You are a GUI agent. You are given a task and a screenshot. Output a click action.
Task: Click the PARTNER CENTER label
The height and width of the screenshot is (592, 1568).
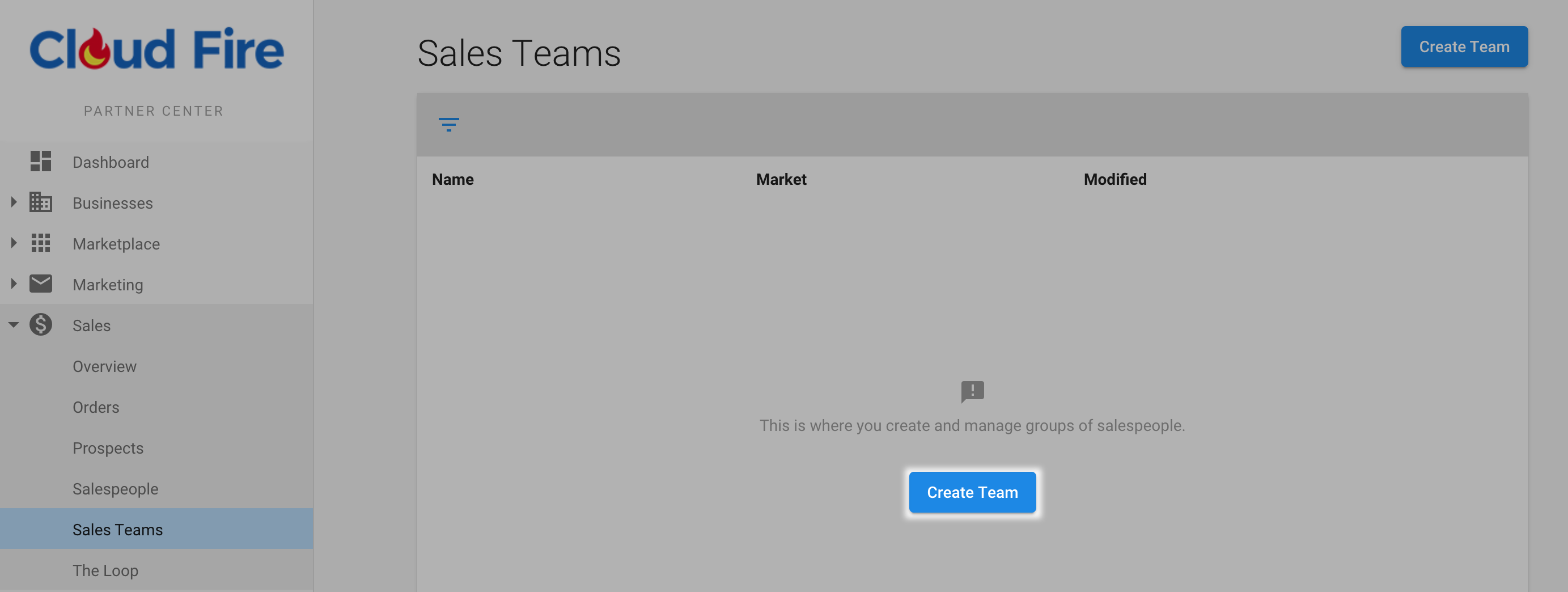(154, 111)
